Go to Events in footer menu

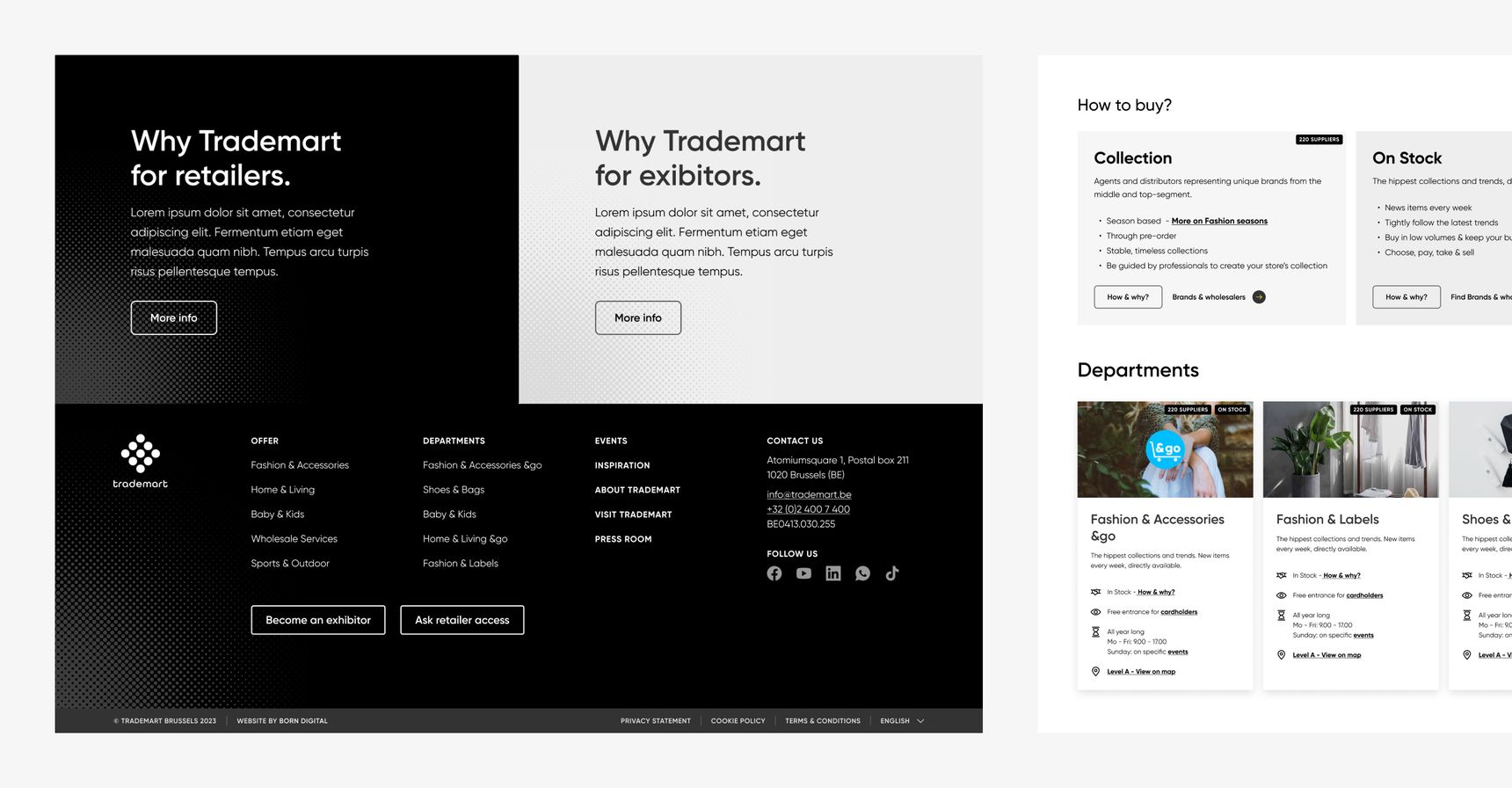tap(611, 441)
